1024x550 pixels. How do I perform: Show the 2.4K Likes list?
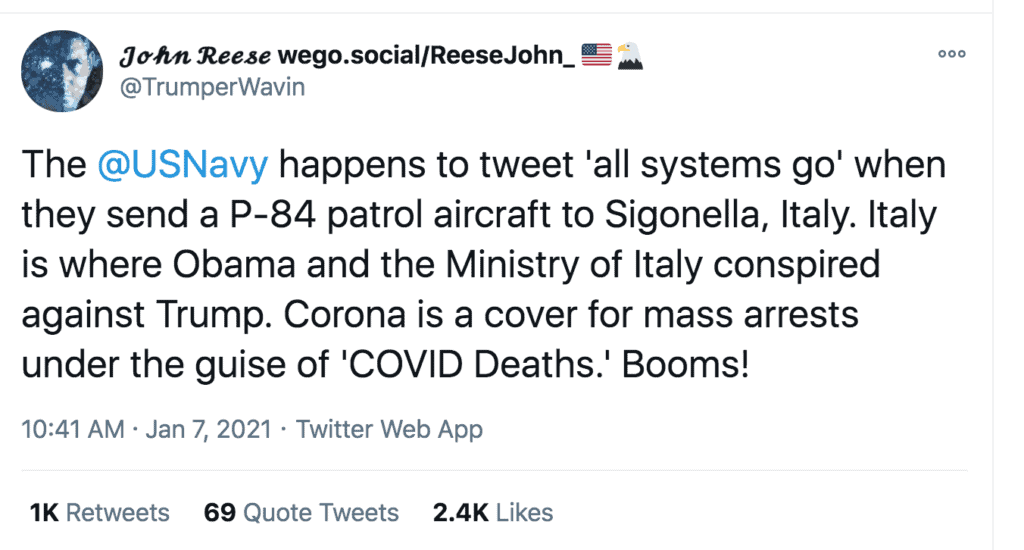tap(492, 513)
